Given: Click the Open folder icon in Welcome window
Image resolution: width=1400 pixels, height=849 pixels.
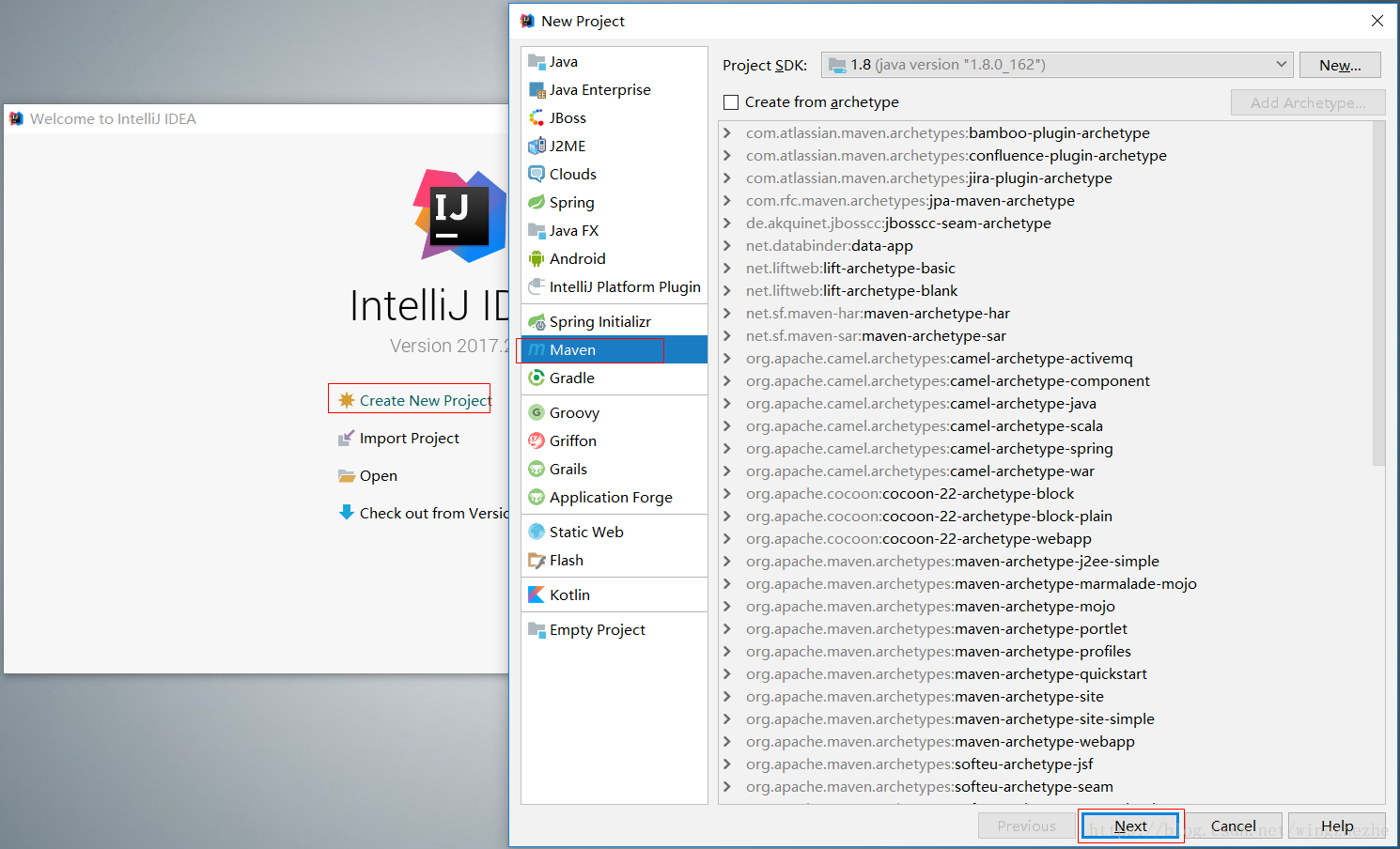Looking at the screenshot, I should coord(347,475).
